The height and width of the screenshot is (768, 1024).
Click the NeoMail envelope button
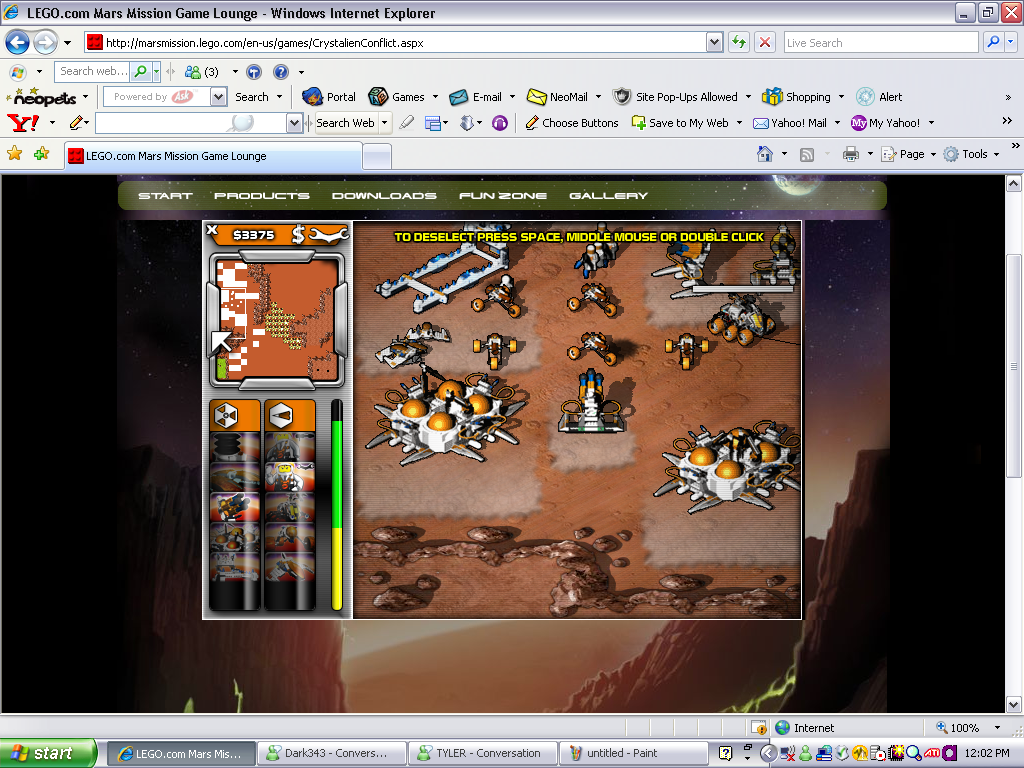coord(558,97)
